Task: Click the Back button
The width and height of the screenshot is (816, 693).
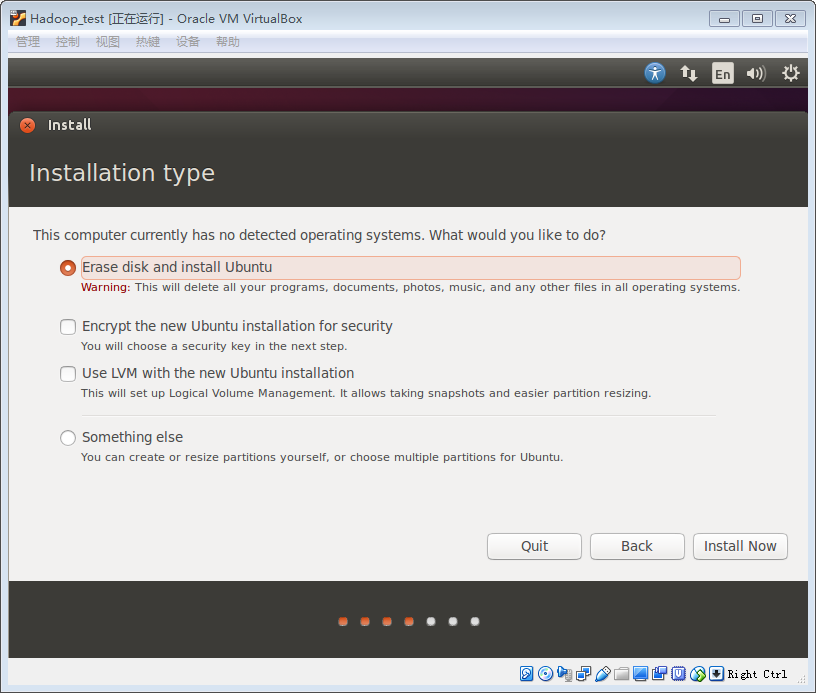Action: pyautogui.click(x=637, y=546)
